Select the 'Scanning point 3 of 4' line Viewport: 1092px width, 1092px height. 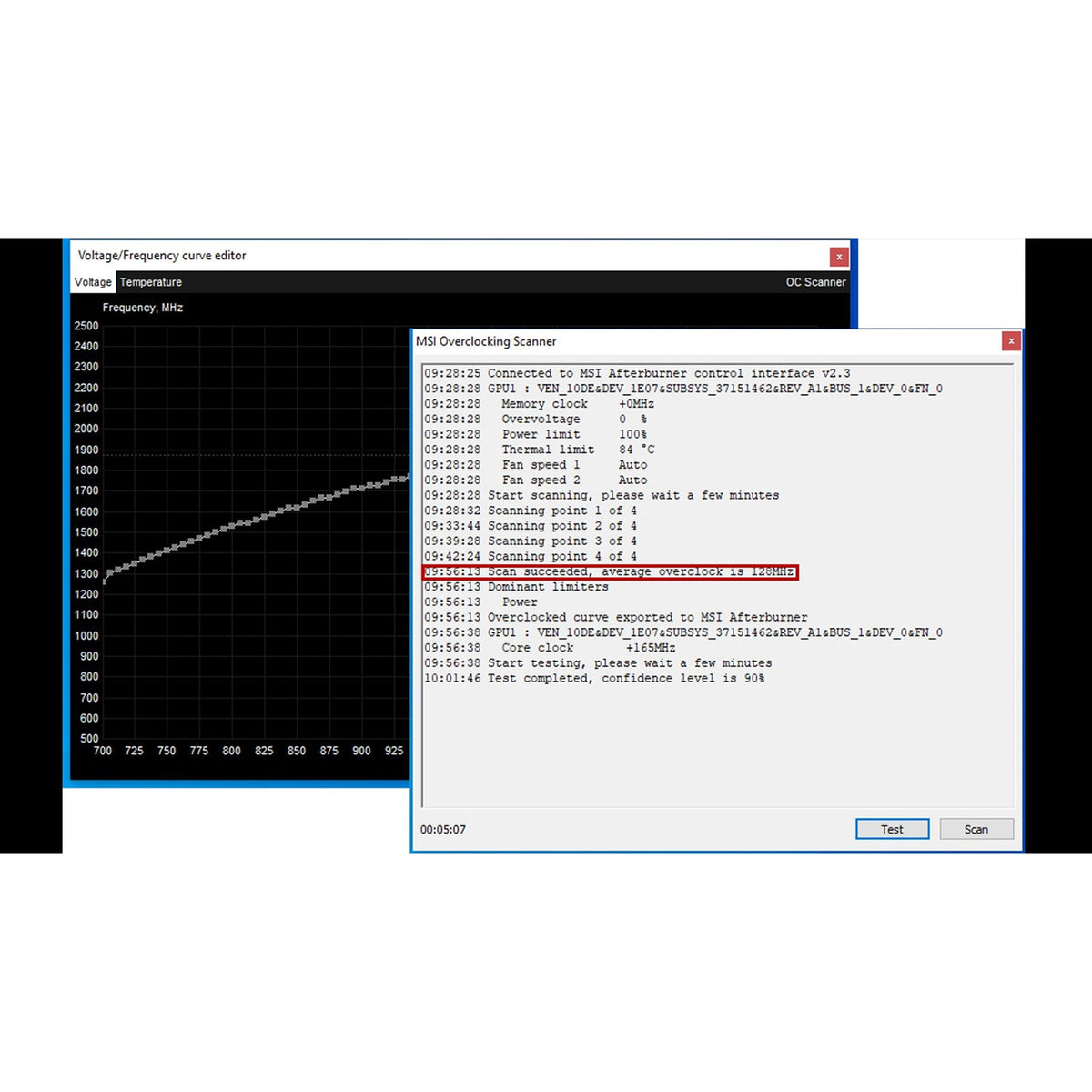point(531,541)
